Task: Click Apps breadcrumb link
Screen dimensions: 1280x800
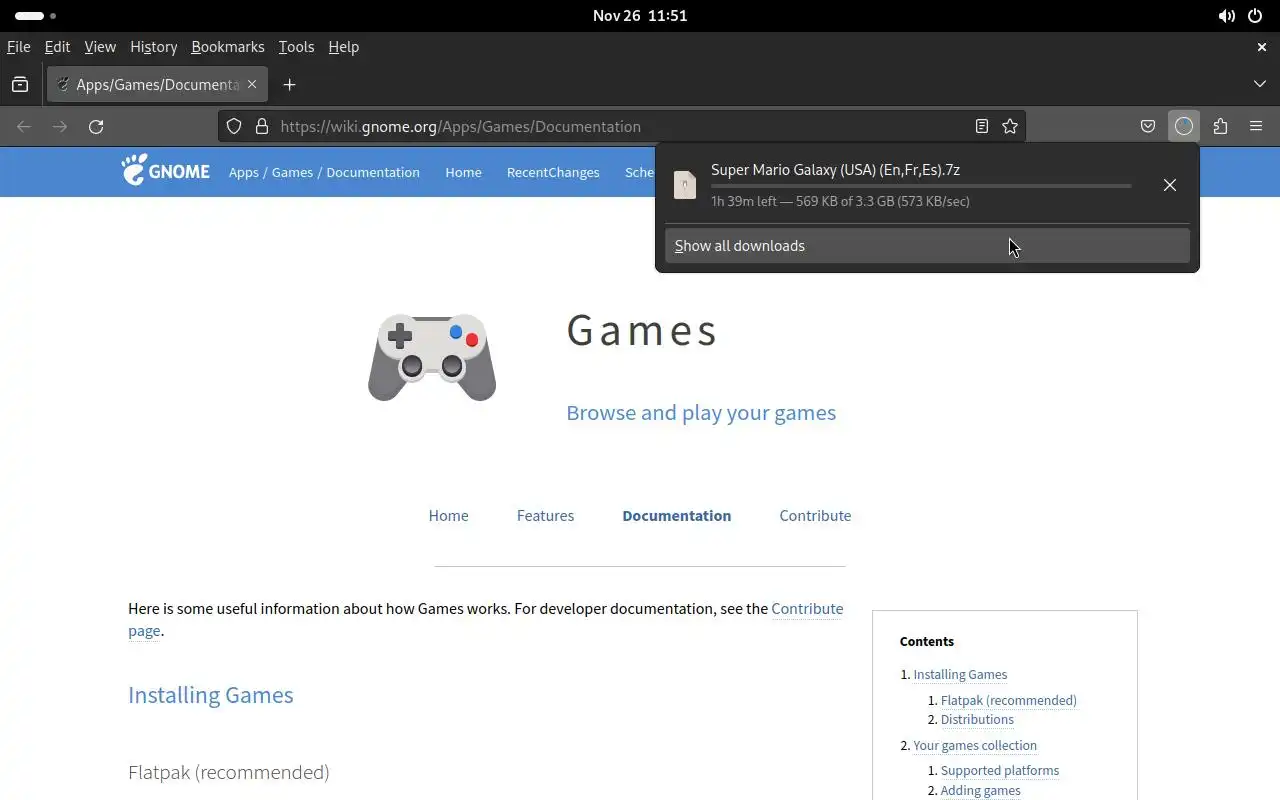Action: (x=243, y=173)
